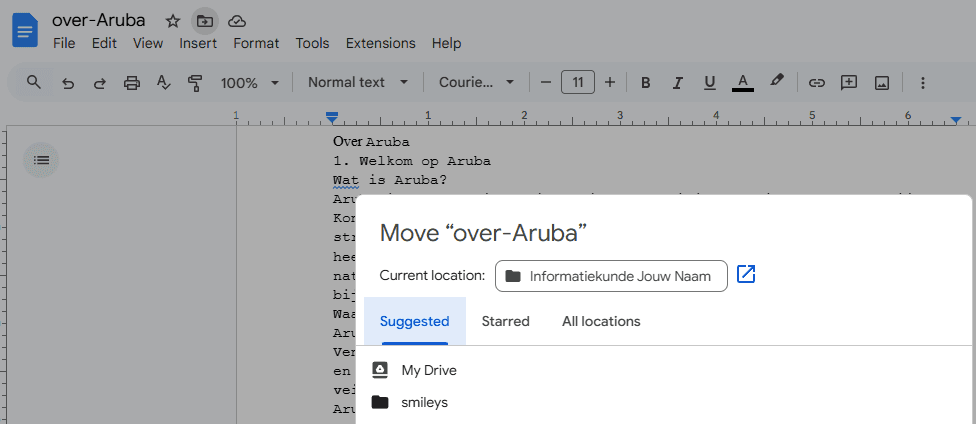The width and height of the screenshot is (976, 424).
Task: Click the print icon
Action: pos(131,82)
